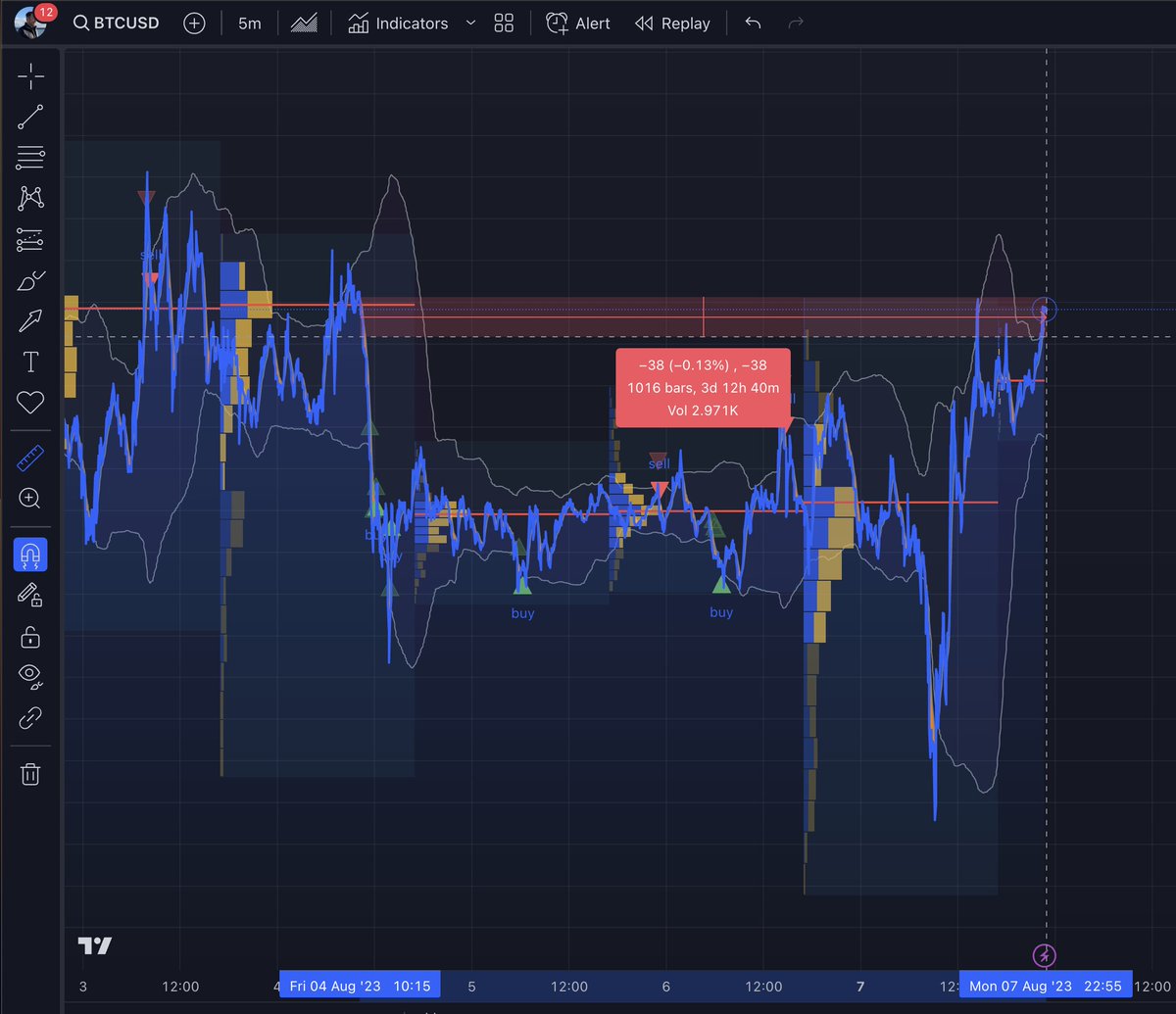Select the patterns drawing tool
Image resolution: width=1176 pixels, height=1014 pixels.
tap(30, 198)
